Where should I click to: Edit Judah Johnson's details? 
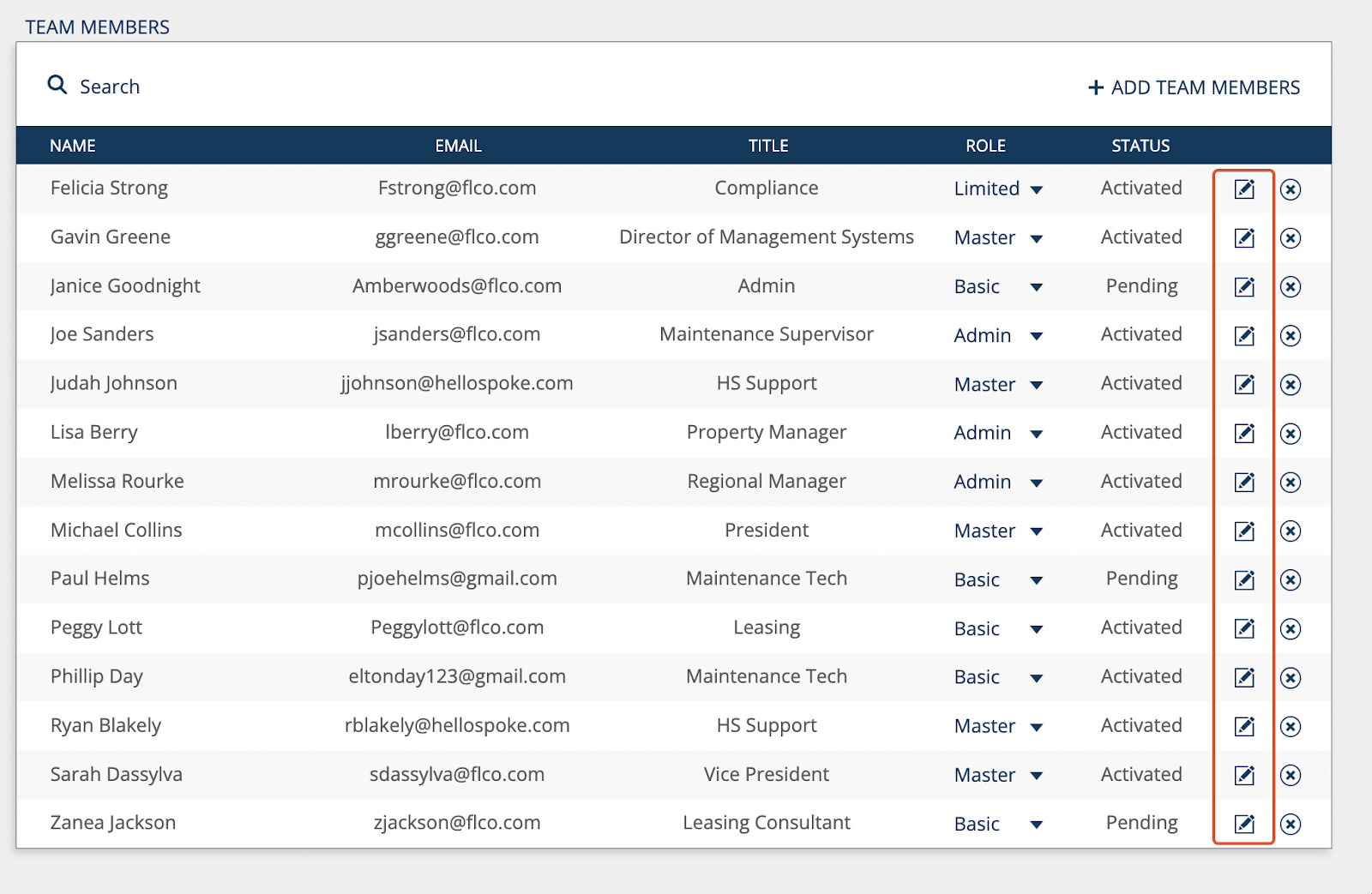(1244, 384)
